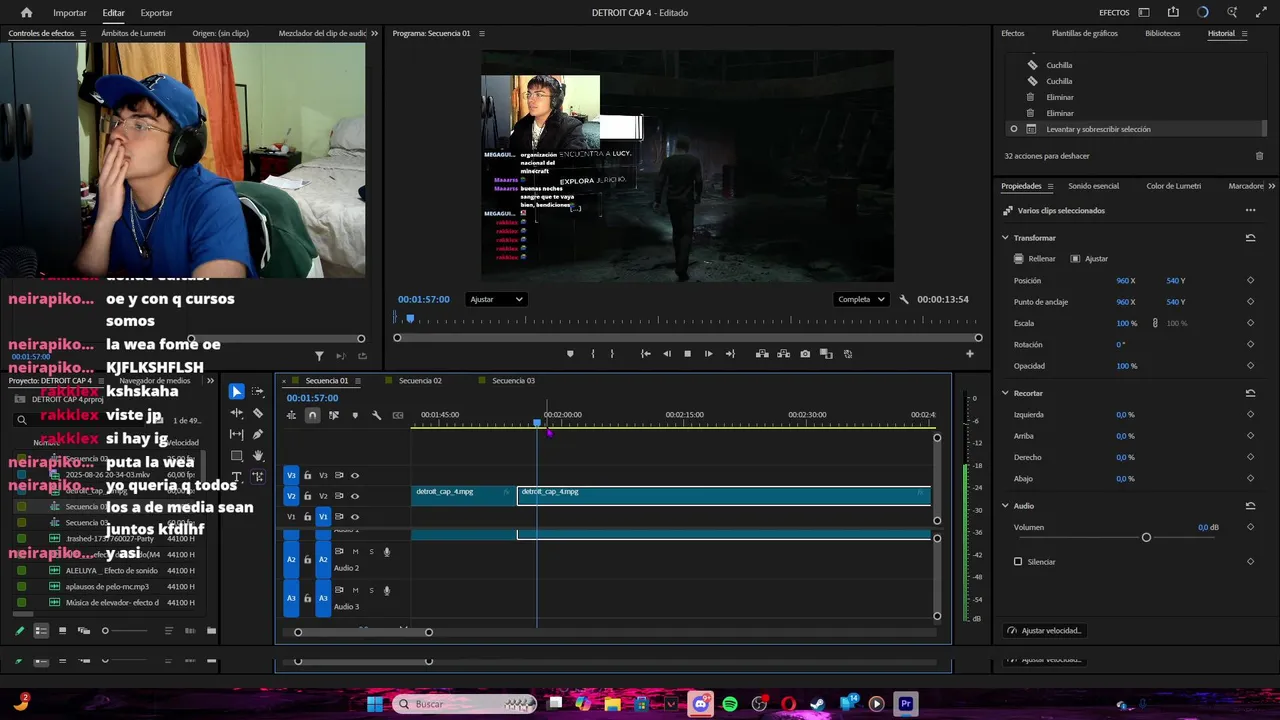Collapse the Transformar section
1280x720 pixels.
1005,238
